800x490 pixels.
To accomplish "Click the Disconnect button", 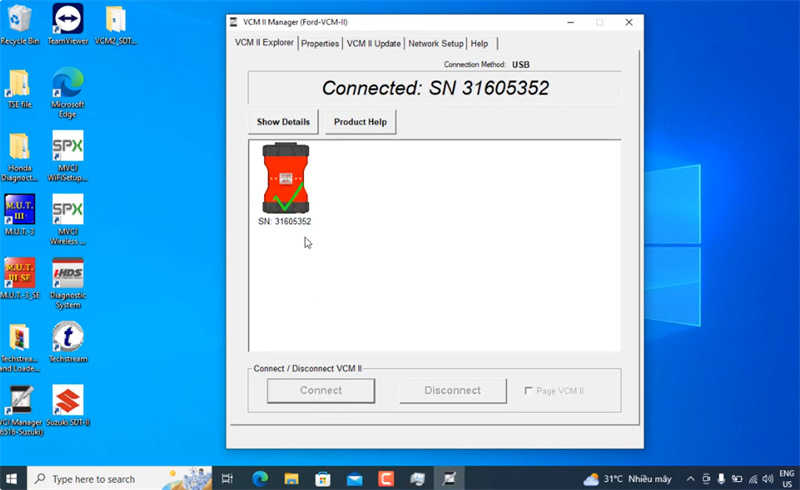I will click(453, 390).
